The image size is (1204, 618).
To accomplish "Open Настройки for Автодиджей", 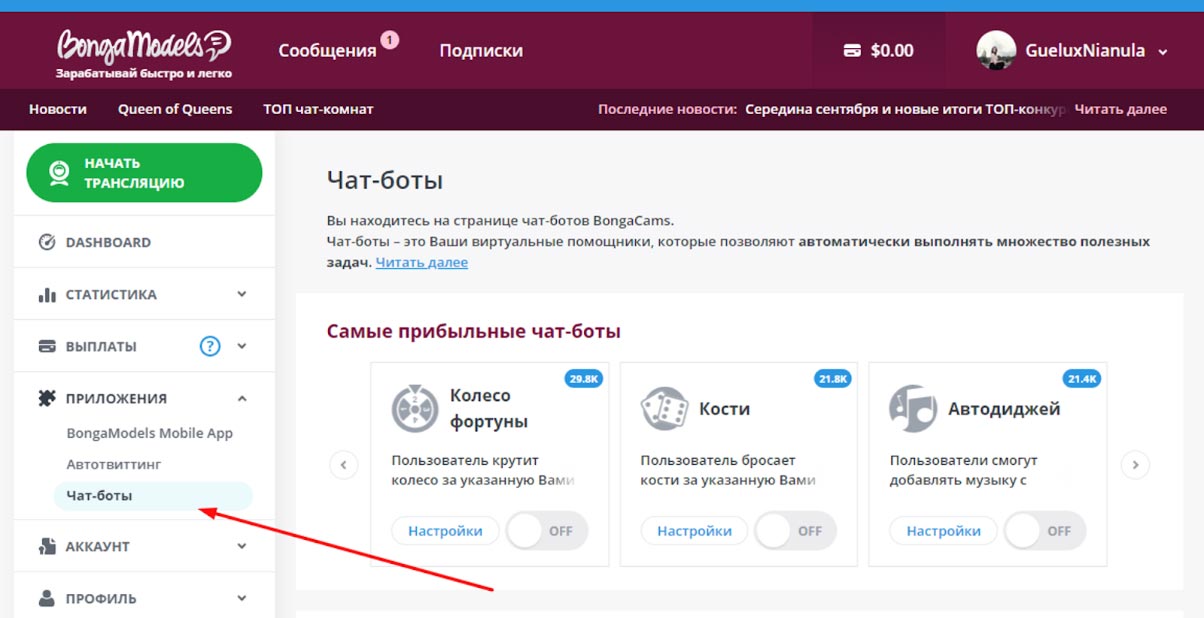I will point(943,531).
